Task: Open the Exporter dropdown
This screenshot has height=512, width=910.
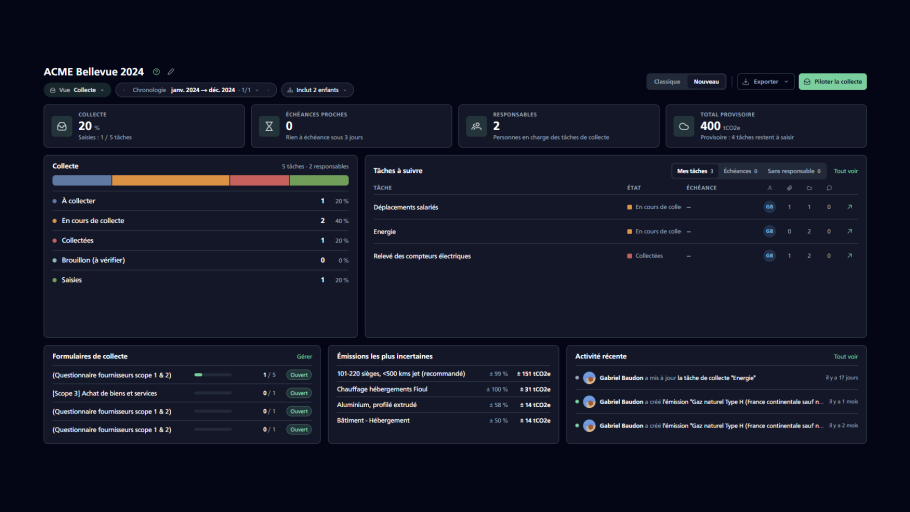Action: coord(765,82)
